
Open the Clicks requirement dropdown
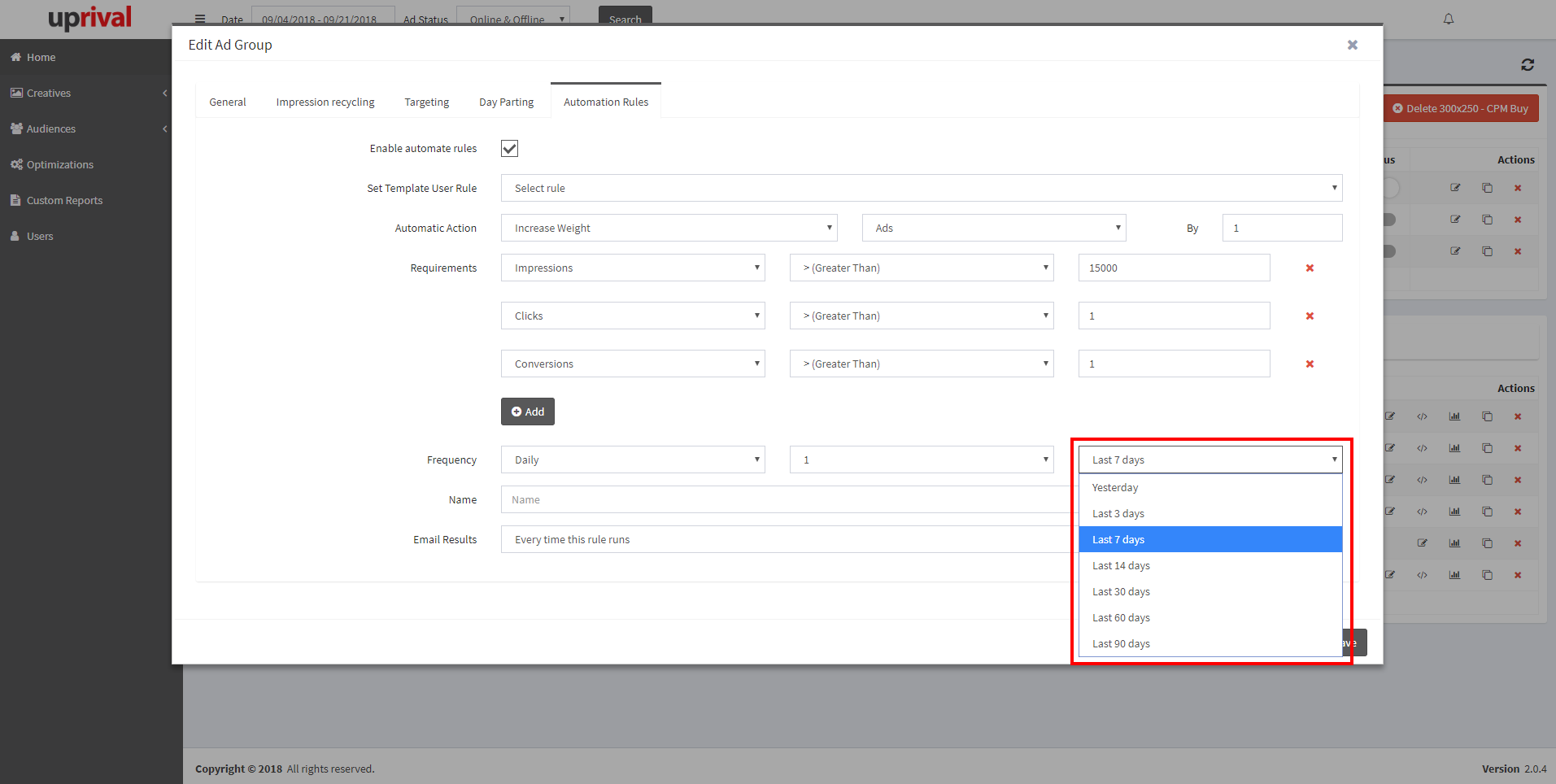(633, 316)
